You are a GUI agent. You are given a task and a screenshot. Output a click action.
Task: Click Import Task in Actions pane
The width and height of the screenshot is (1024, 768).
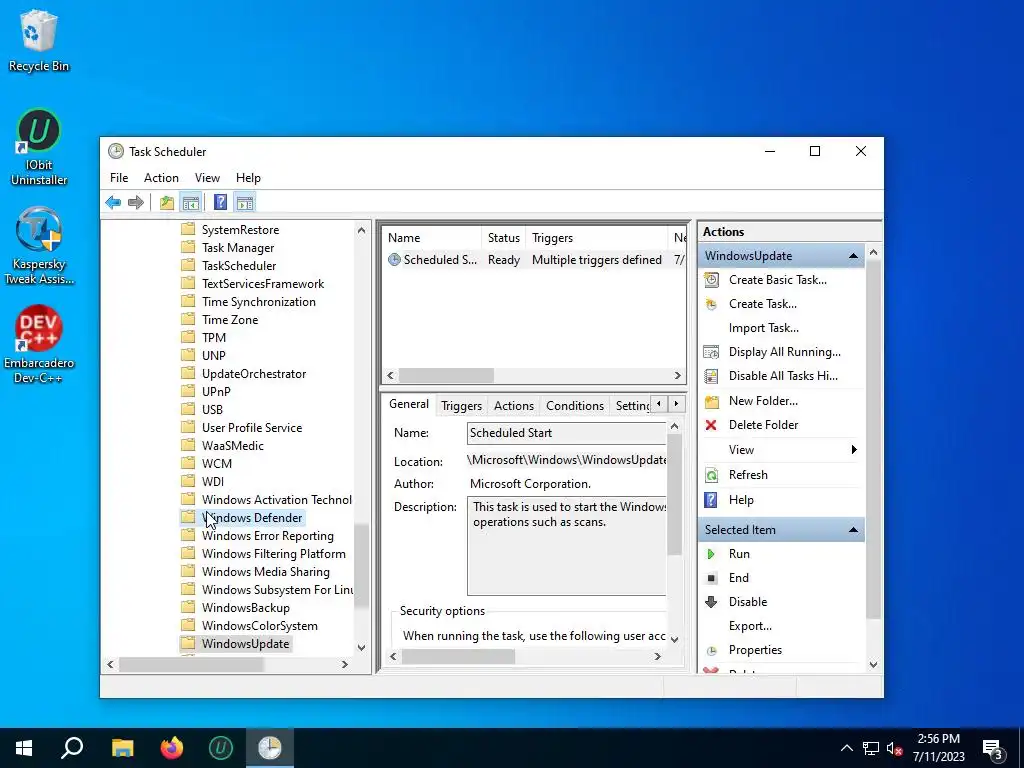point(763,328)
